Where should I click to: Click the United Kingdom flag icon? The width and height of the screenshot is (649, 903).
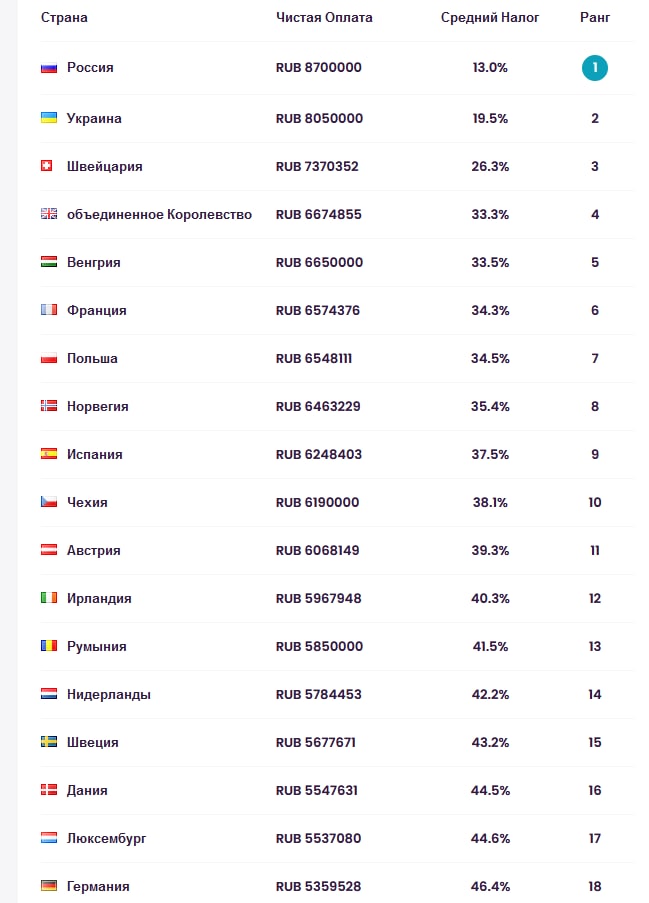pyautogui.click(x=49, y=214)
